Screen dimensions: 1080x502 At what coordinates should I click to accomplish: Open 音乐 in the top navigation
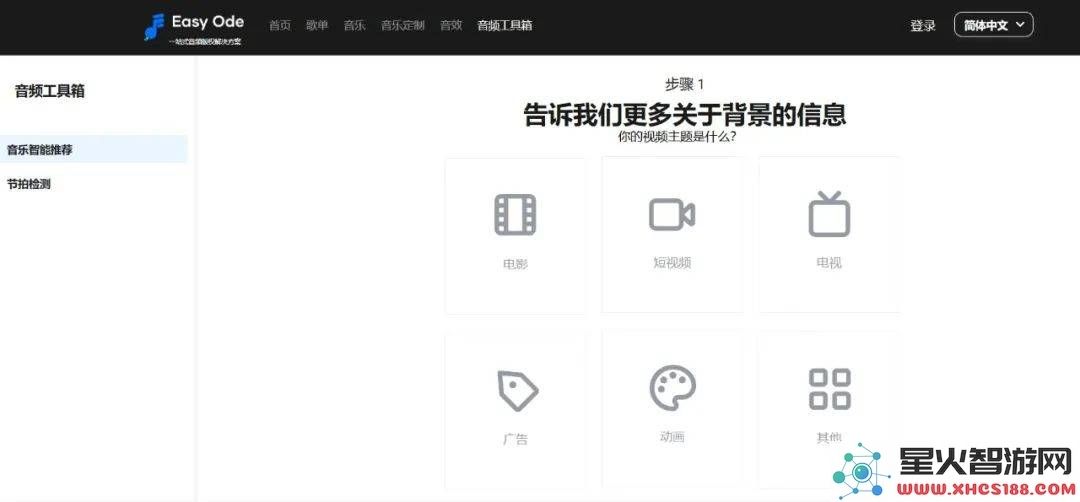(354, 25)
